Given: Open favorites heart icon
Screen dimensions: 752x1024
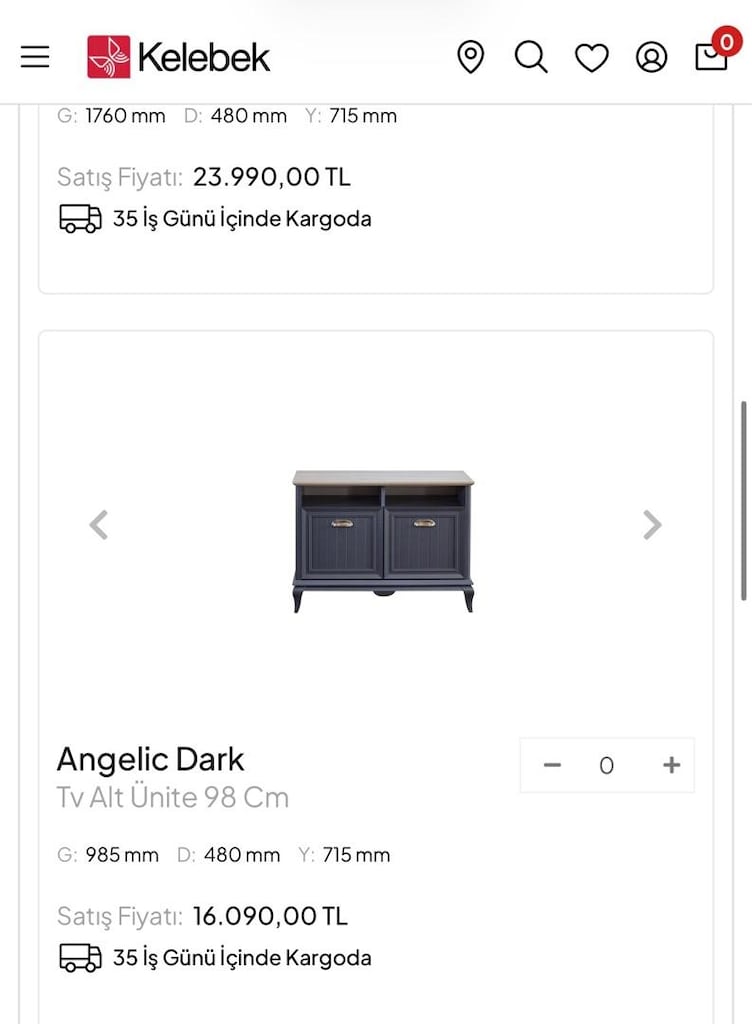Looking at the screenshot, I should (x=591, y=57).
